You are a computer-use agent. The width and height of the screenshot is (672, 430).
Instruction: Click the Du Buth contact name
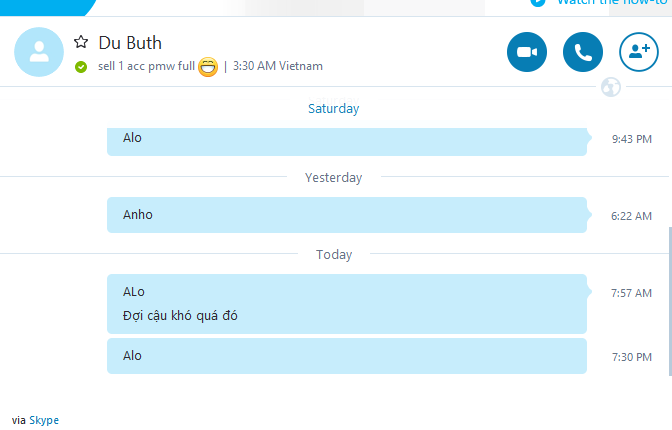tap(130, 43)
